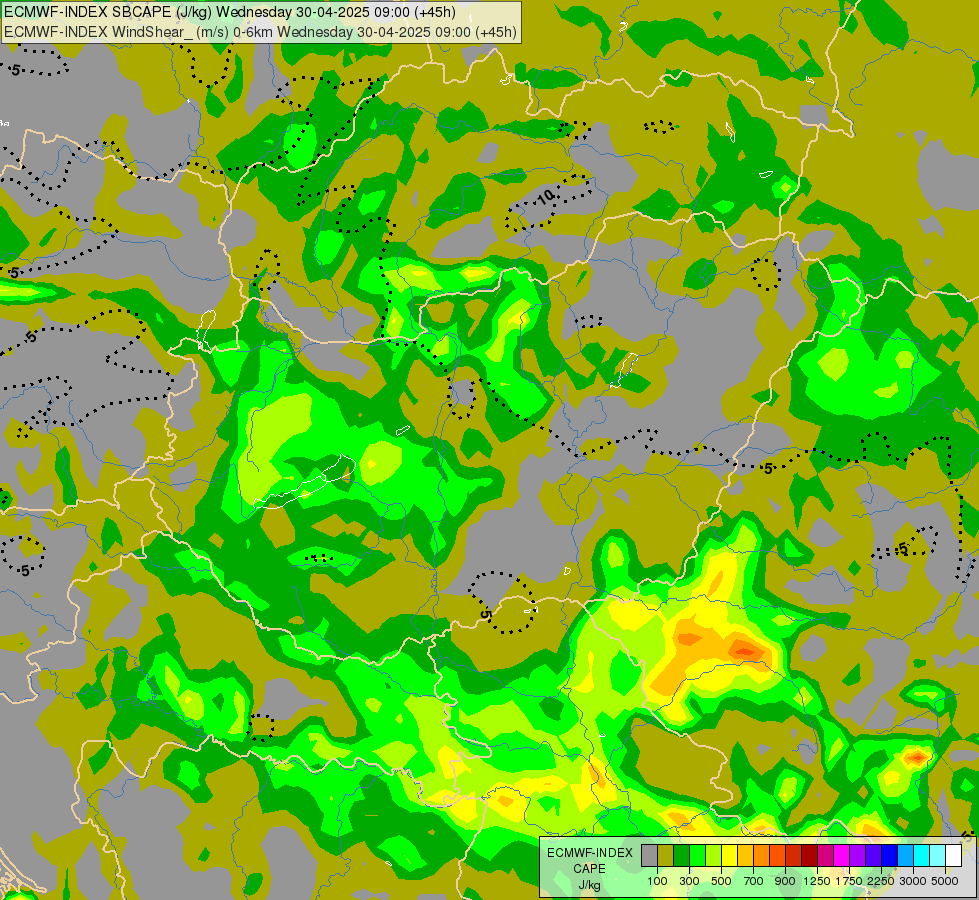
Task: Click the 'ECMWF-INDEX' heading in the legend
Action: pos(590,853)
